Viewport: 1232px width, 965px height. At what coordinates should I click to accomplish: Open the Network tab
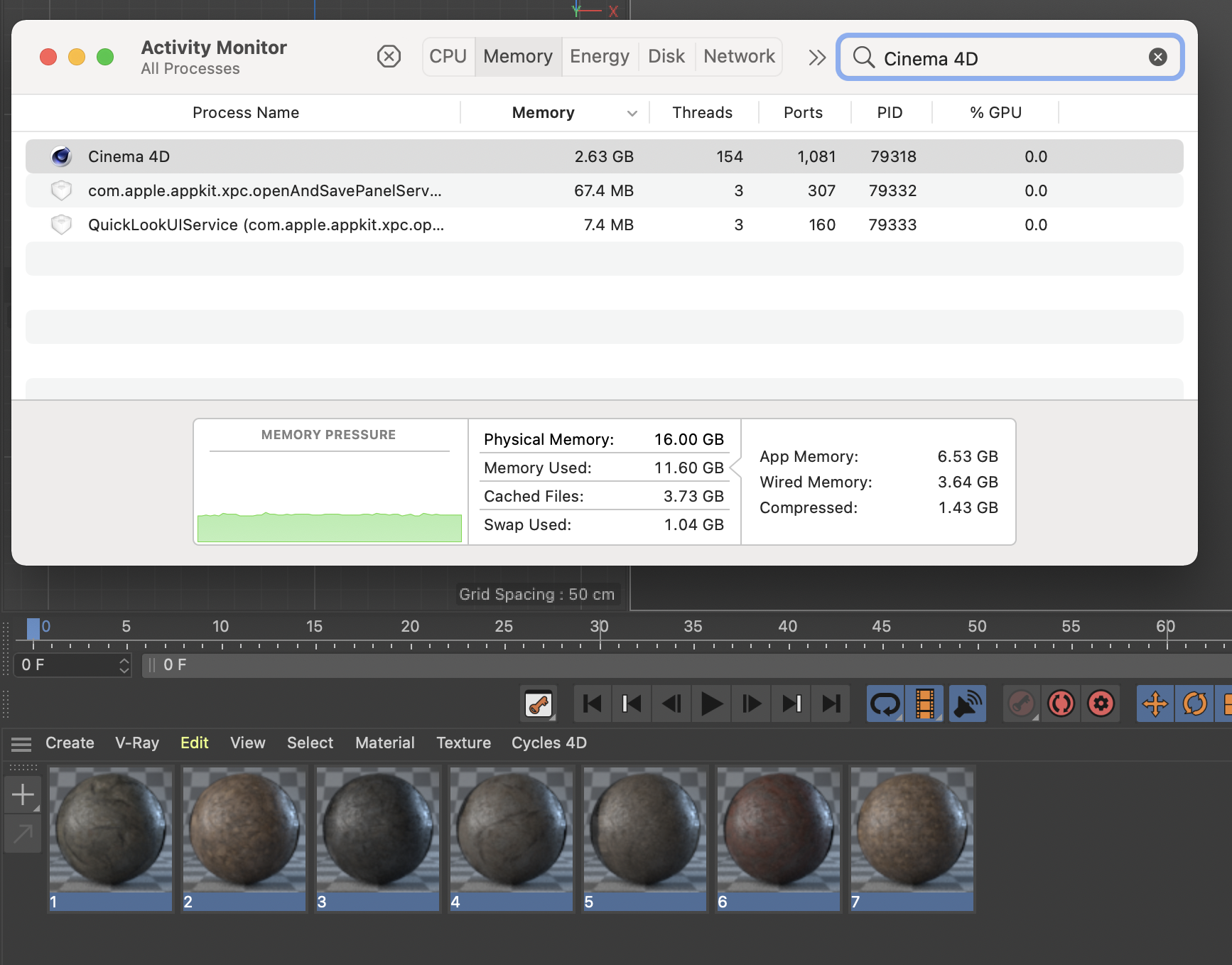(739, 57)
